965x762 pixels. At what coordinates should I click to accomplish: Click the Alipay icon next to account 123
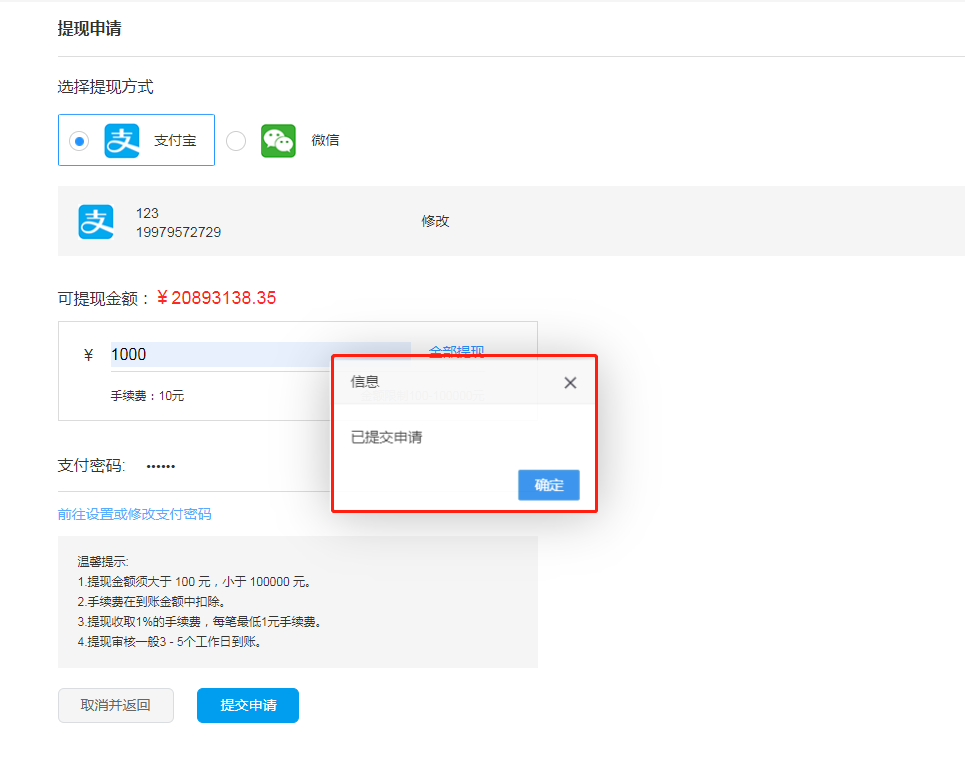point(96,221)
